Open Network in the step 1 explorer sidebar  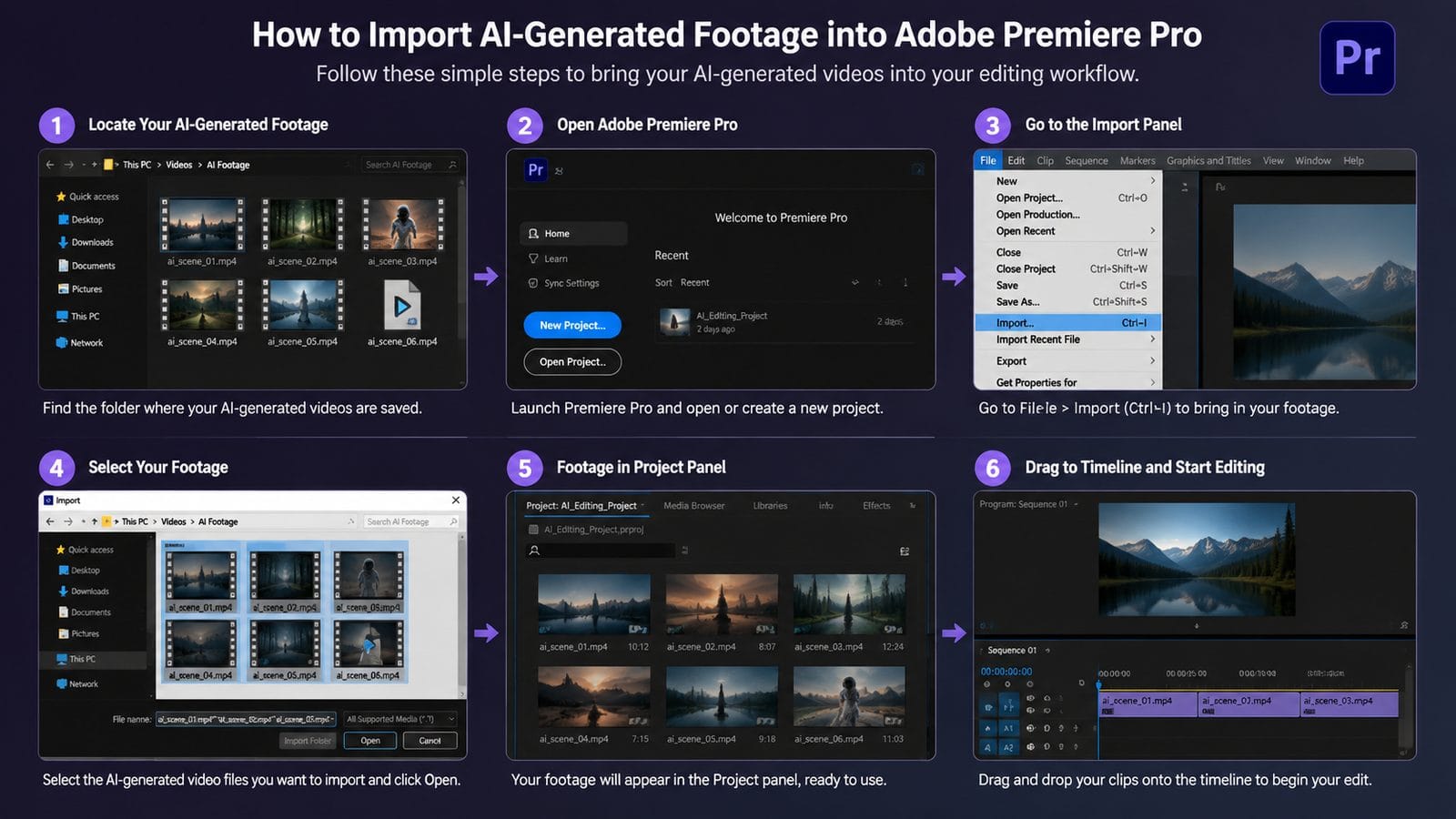(80, 343)
